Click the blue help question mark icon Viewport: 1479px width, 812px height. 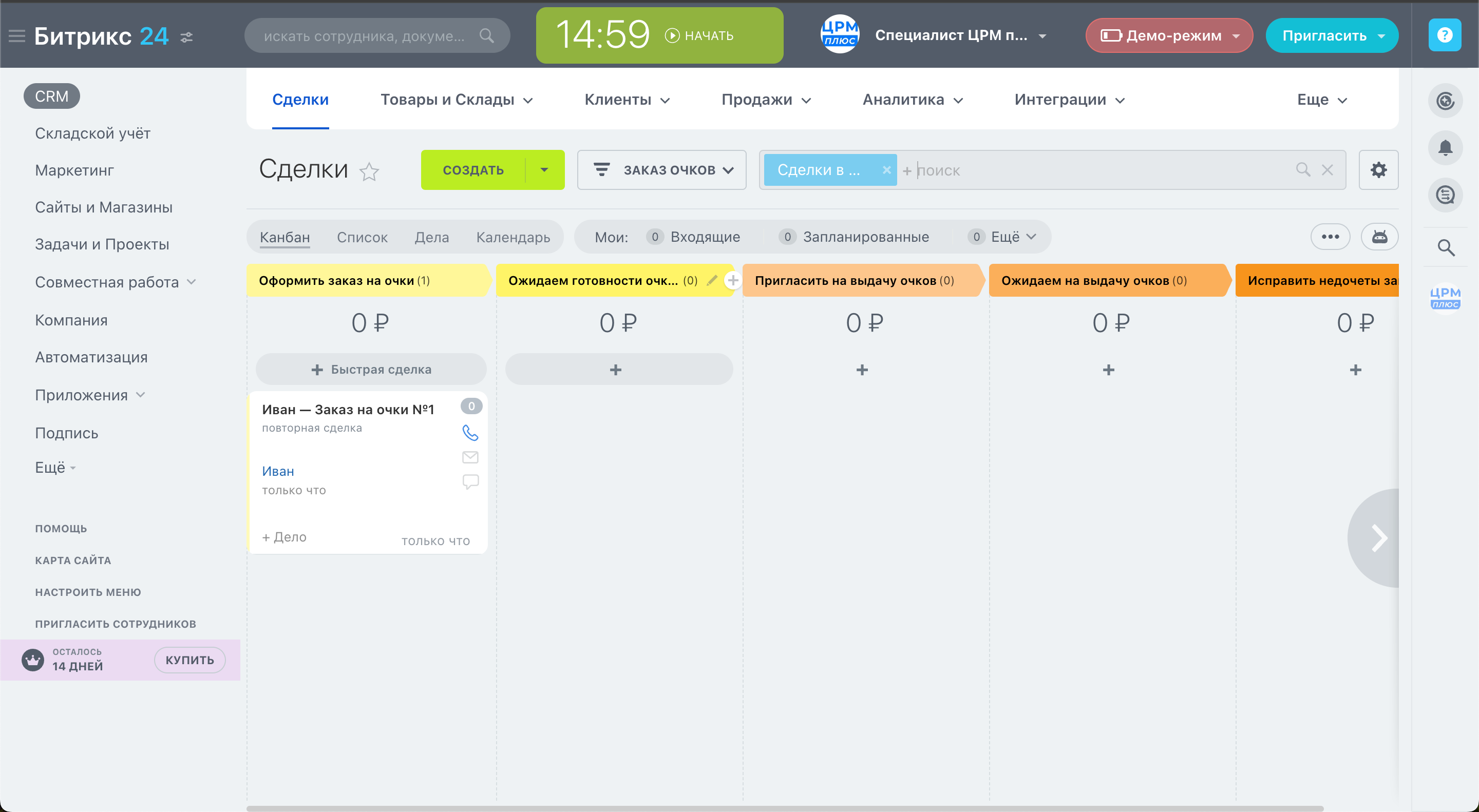[x=1445, y=35]
